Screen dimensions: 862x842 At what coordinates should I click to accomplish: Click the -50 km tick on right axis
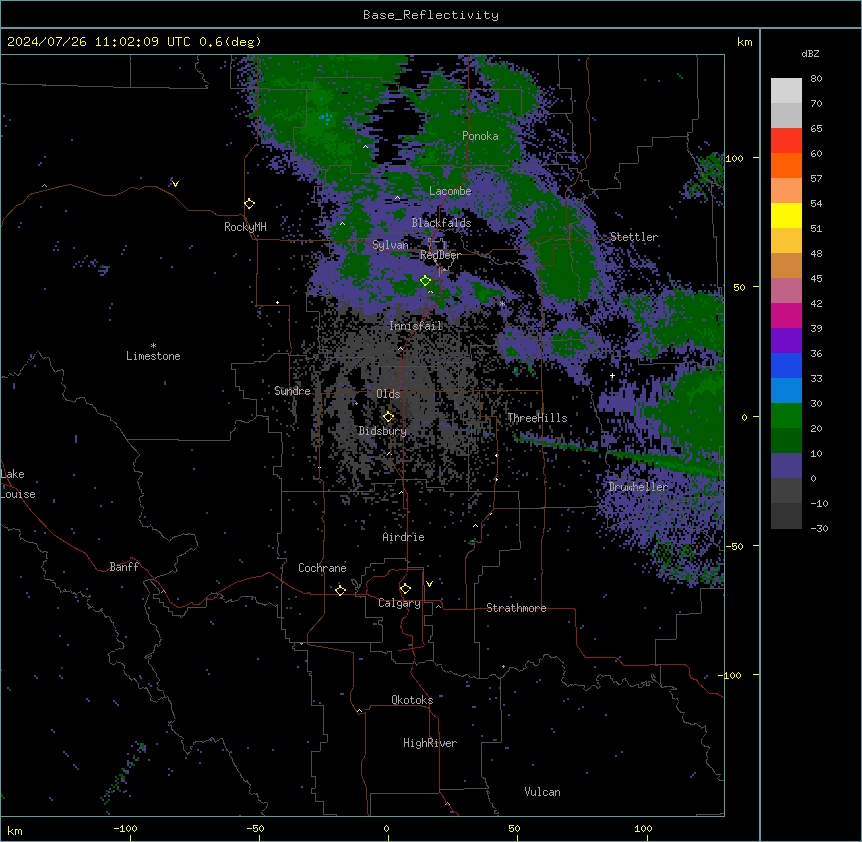tap(734, 546)
